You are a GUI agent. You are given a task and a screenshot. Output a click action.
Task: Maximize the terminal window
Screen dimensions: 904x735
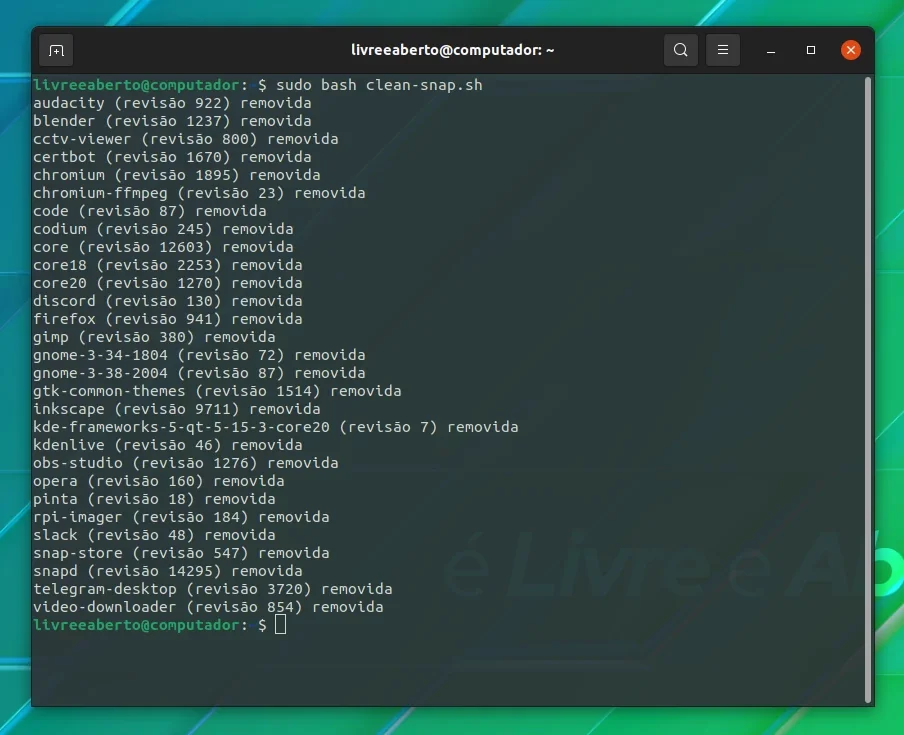pyautogui.click(x=811, y=50)
